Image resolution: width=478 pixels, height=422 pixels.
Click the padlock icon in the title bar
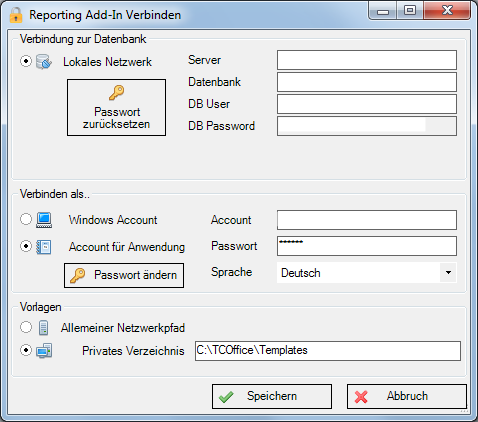click(x=16, y=15)
